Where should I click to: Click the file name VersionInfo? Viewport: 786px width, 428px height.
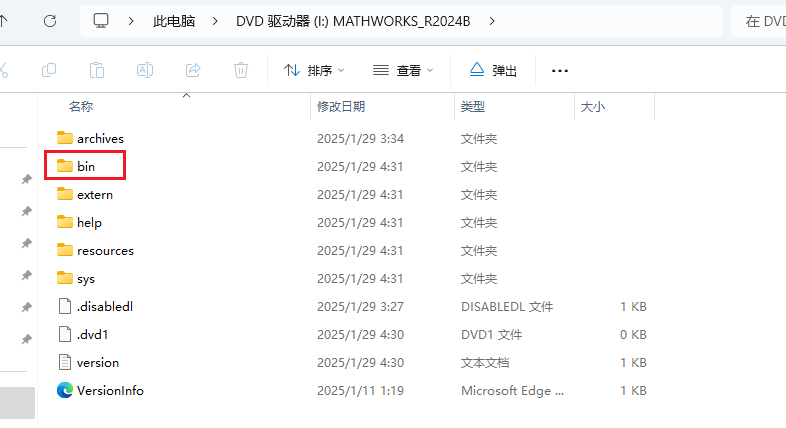(x=110, y=390)
